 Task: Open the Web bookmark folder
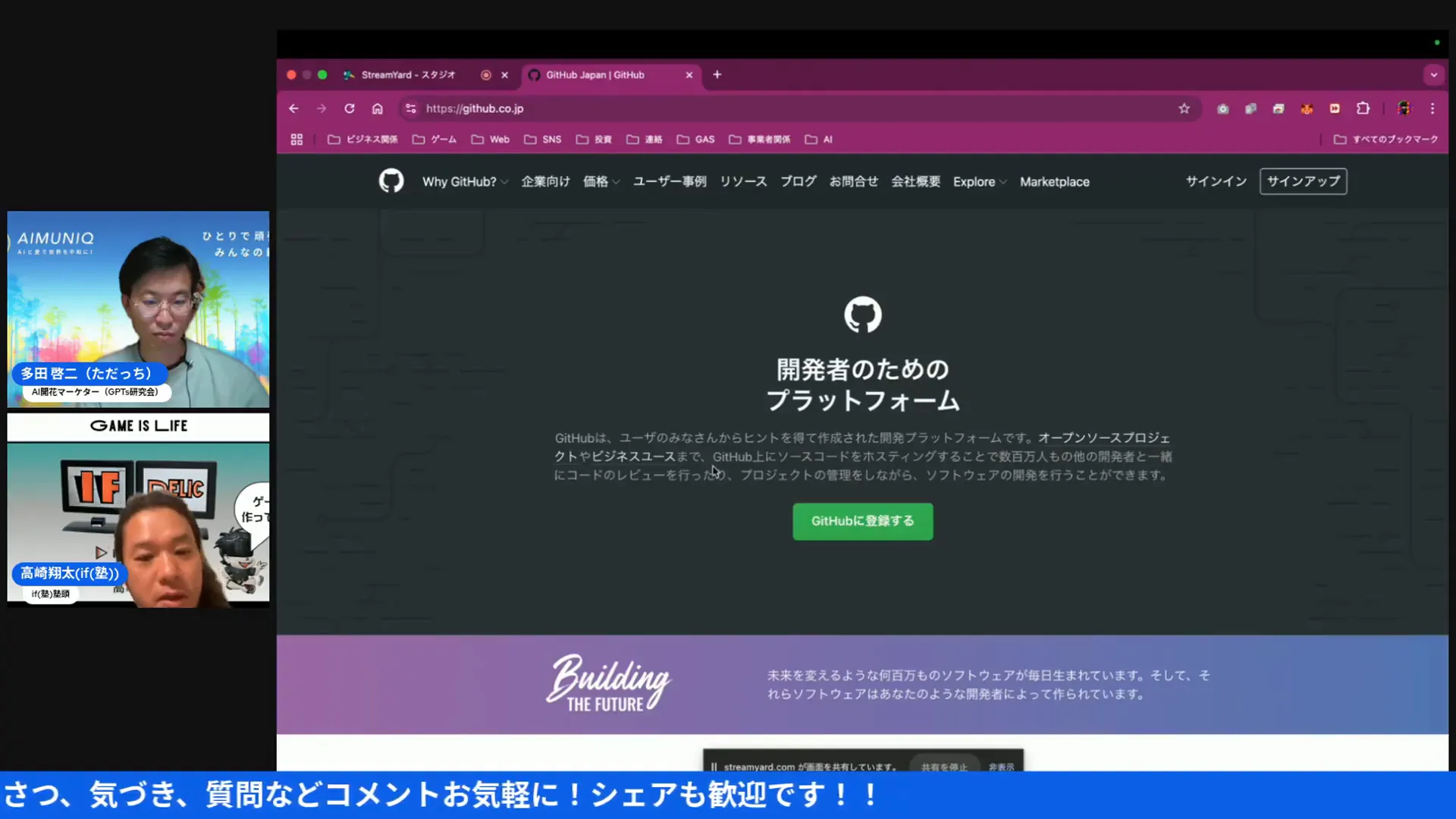coord(490,140)
